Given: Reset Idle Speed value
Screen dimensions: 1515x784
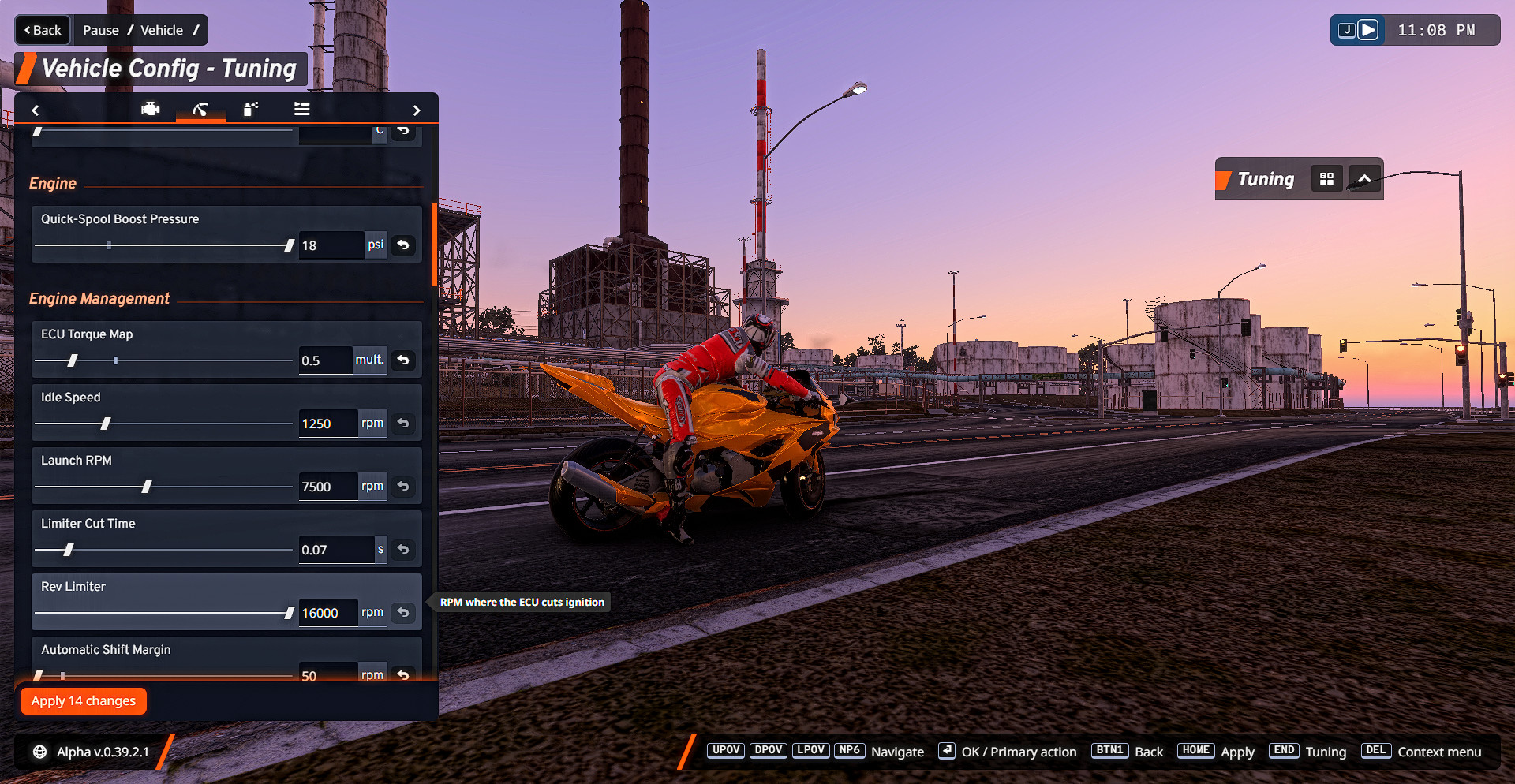Looking at the screenshot, I should [x=403, y=424].
